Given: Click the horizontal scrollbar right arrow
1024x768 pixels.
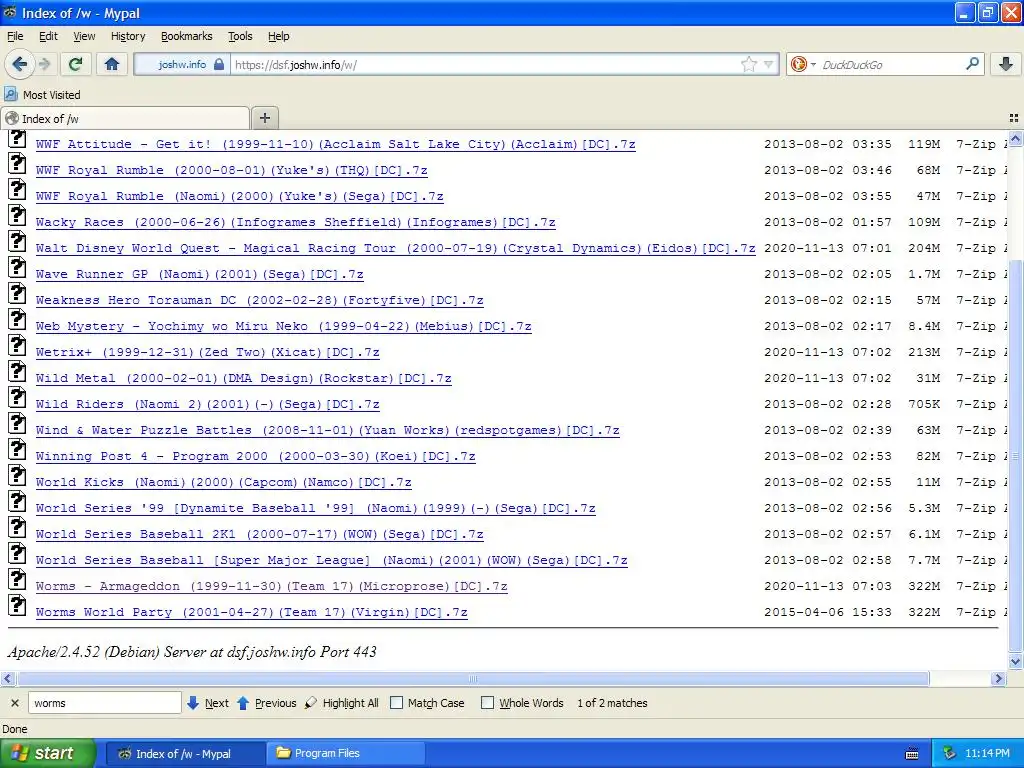Looking at the screenshot, I should (x=998, y=679).
